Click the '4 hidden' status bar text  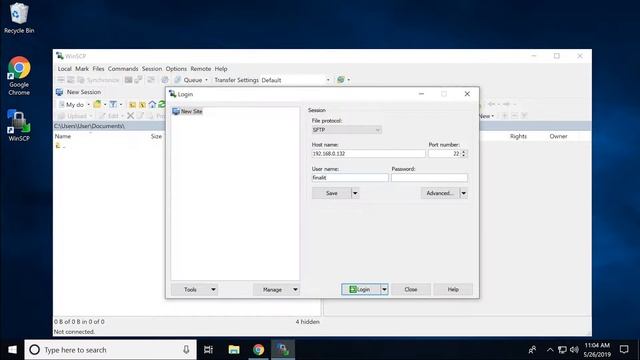pyautogui.click(x=308, y=322)
